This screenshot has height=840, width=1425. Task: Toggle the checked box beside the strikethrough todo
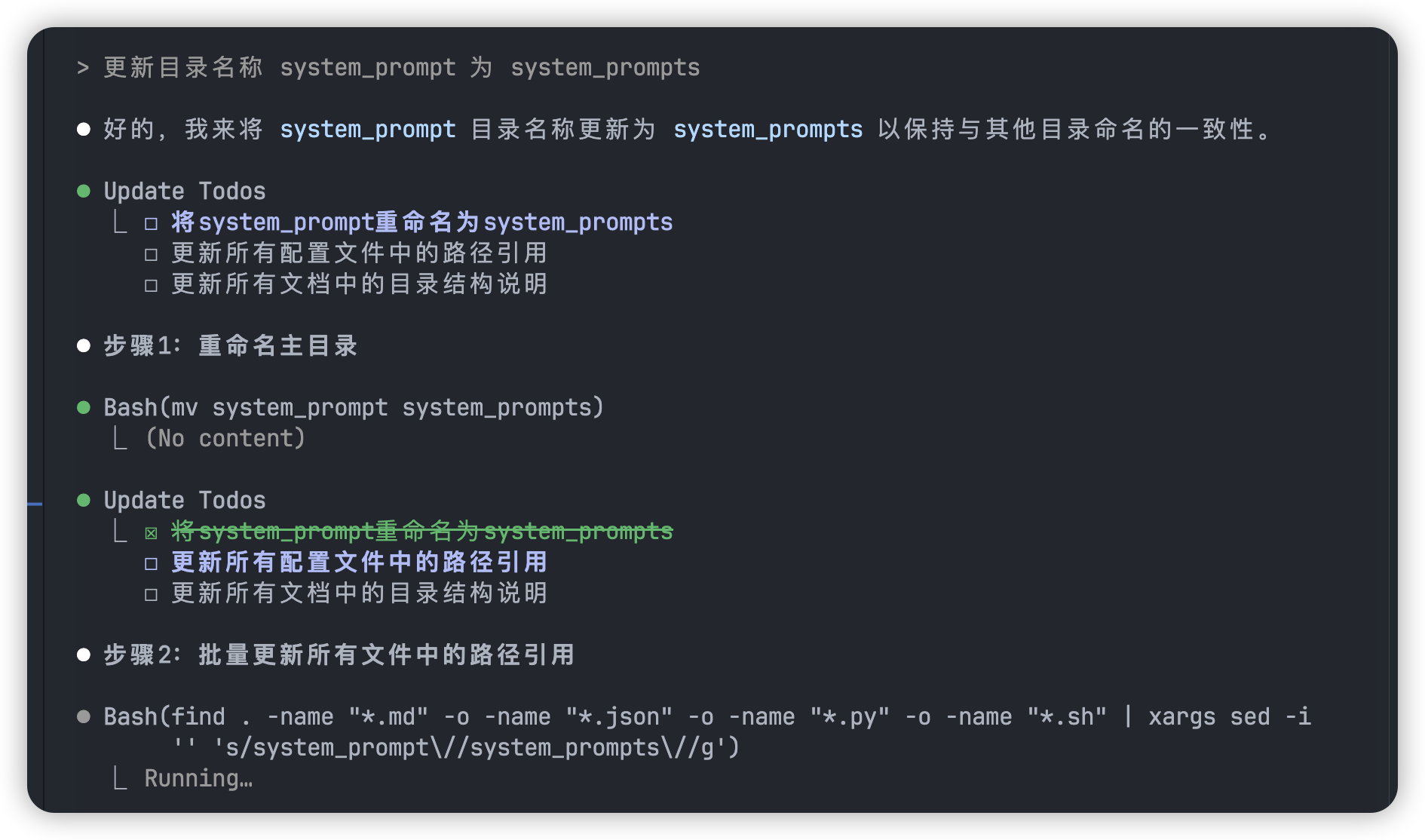152,533
